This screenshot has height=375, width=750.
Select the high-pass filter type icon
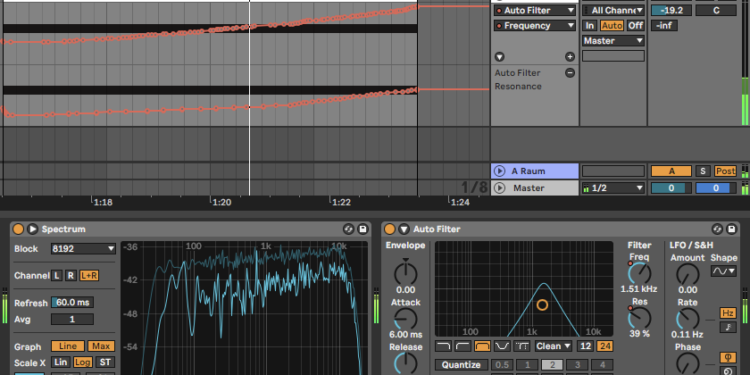click(463, 346)
